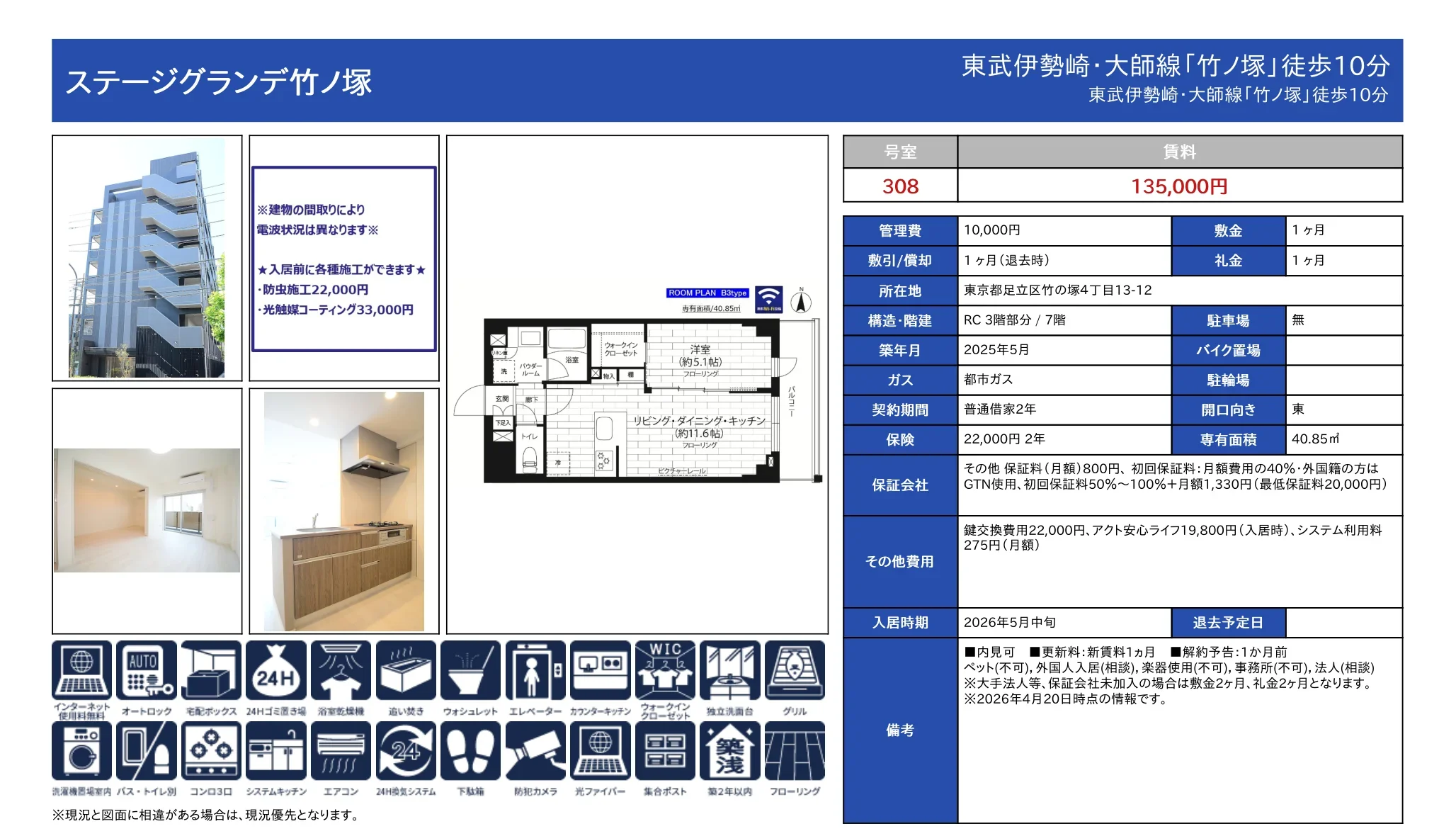Viewport: 1456px width, 836px height.
Task: Open the living room interior photo
Action: click(x=147, y=510)
